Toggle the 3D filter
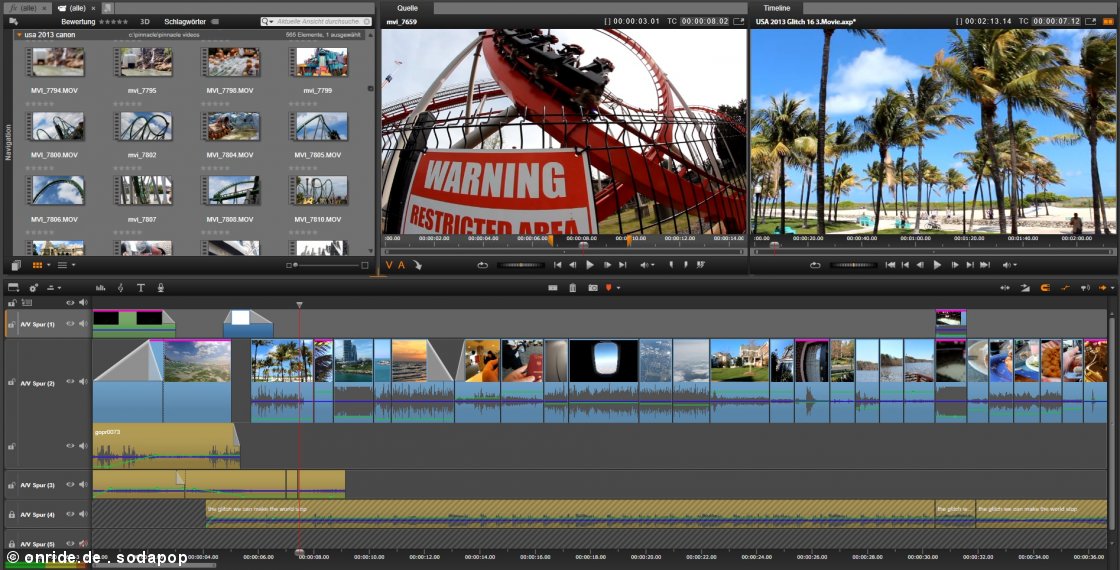1120x570 pixels. click(145, 21)
